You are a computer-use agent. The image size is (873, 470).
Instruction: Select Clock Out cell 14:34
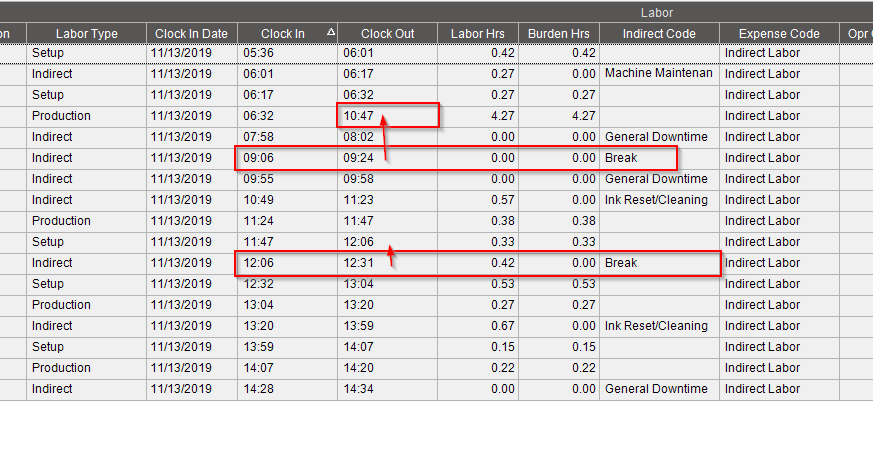[388, 389]
